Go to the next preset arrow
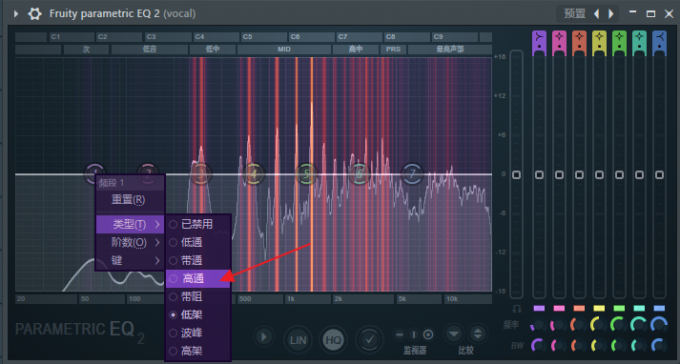This screenshot has width=680, height=364. pos(611,14)
